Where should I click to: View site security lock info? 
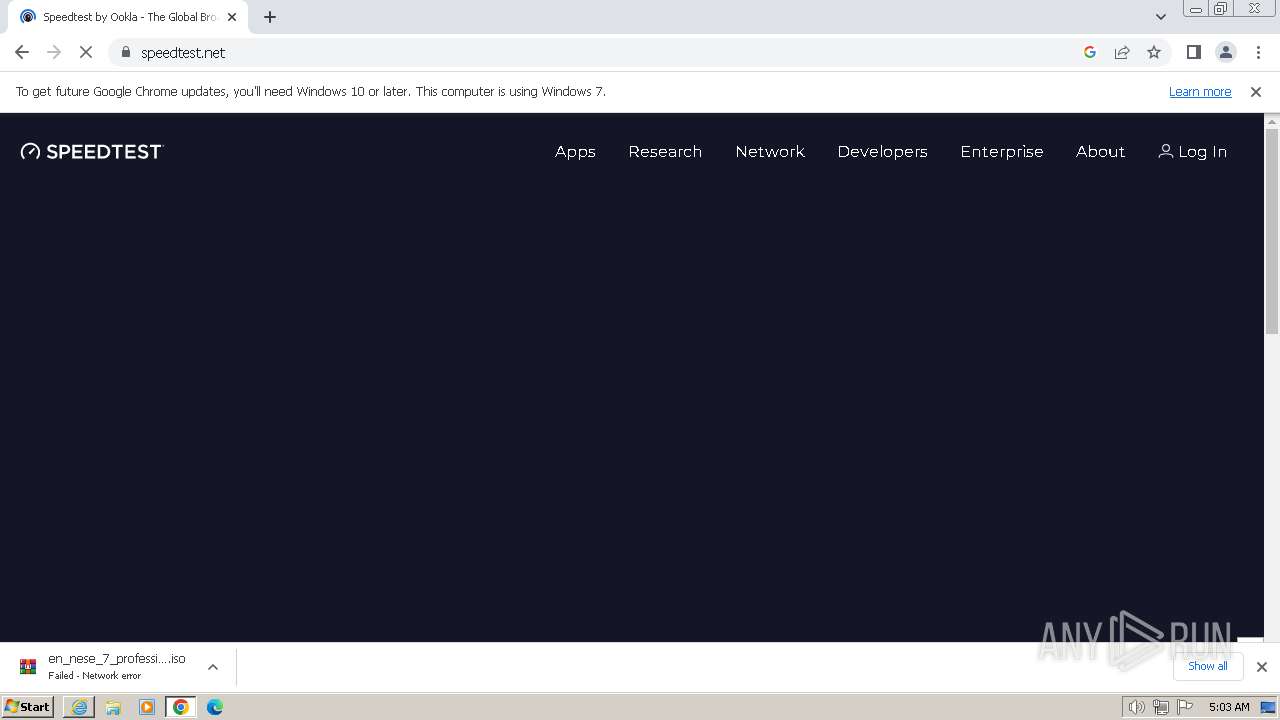pos(126,52)
